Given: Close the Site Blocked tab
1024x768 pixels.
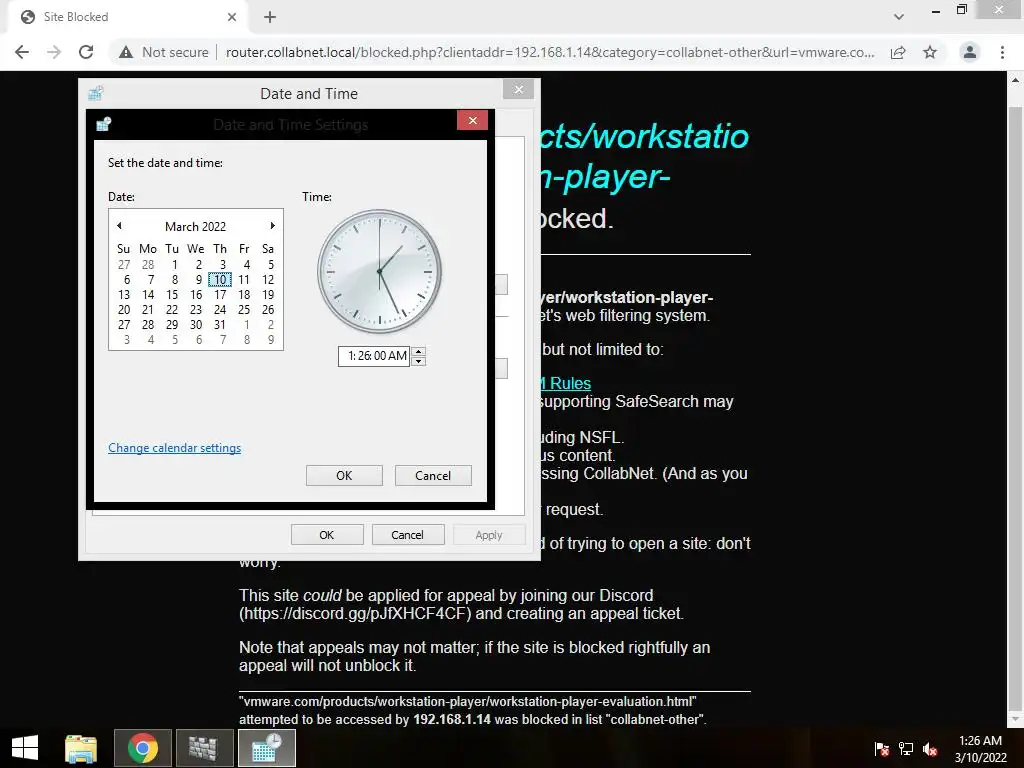Looking at the screenshot, I should (x=232, y=17).
